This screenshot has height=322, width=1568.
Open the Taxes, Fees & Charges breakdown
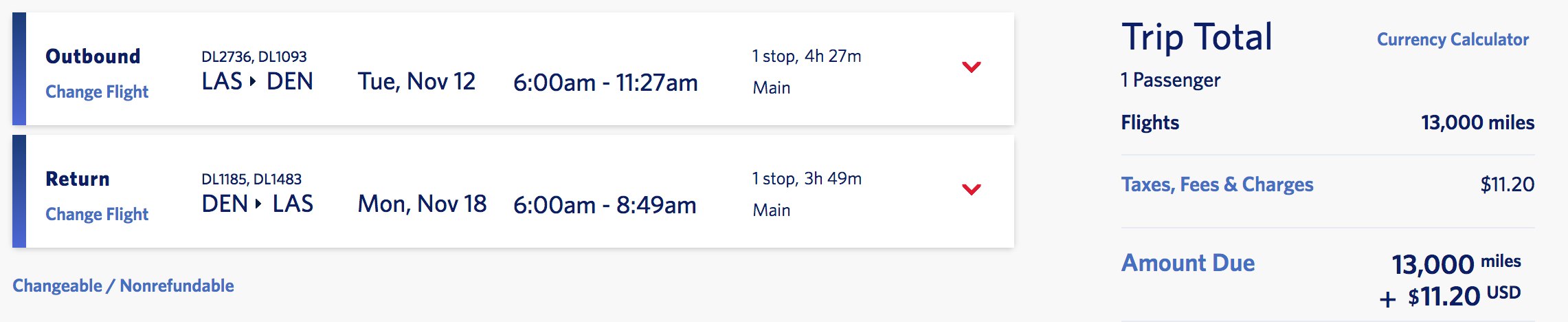1217,184
